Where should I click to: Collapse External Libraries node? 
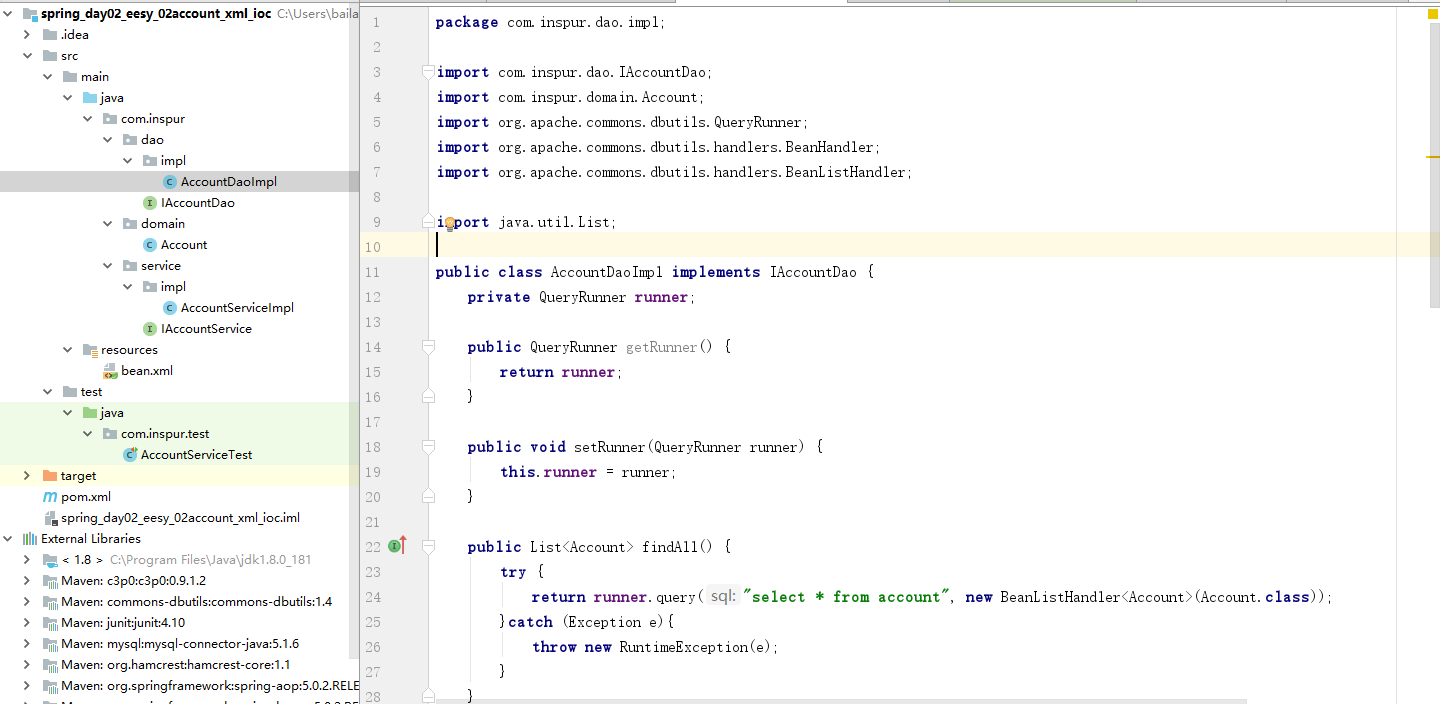8,539
